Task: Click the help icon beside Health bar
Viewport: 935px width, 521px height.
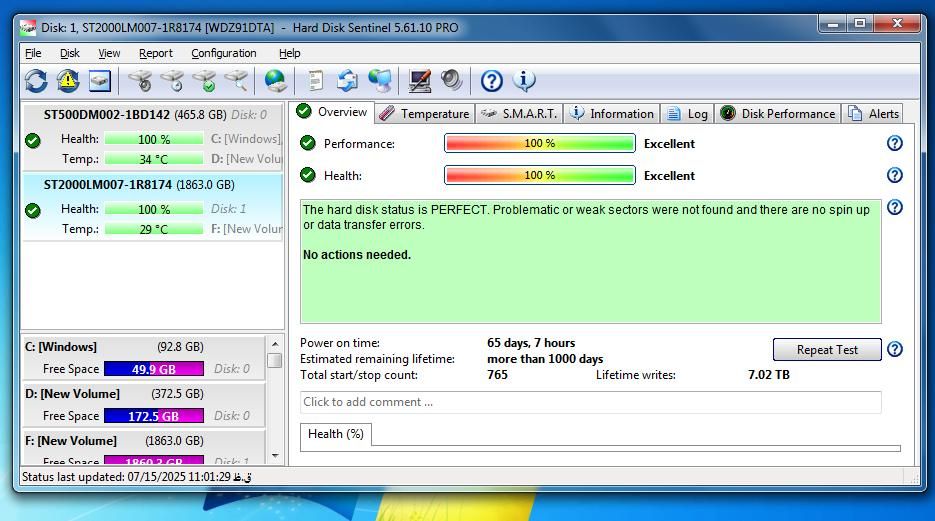Action: tap(894, 175)
